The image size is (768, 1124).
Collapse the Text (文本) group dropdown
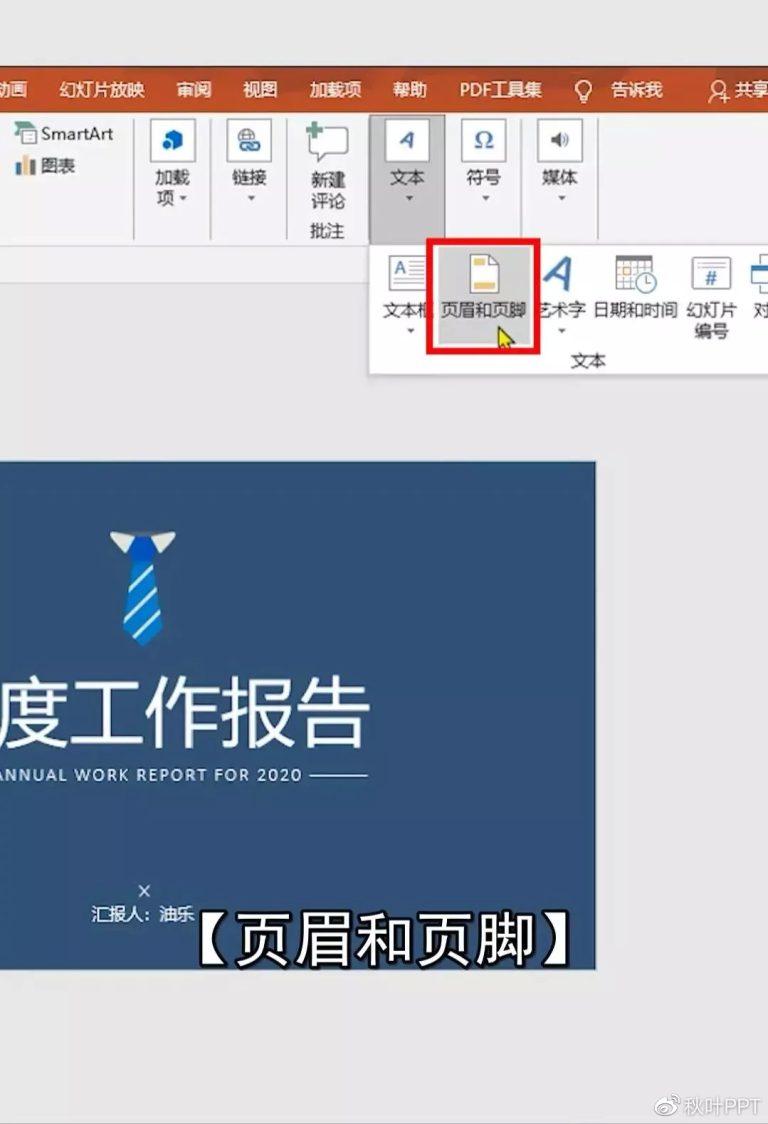coord(407,161)
